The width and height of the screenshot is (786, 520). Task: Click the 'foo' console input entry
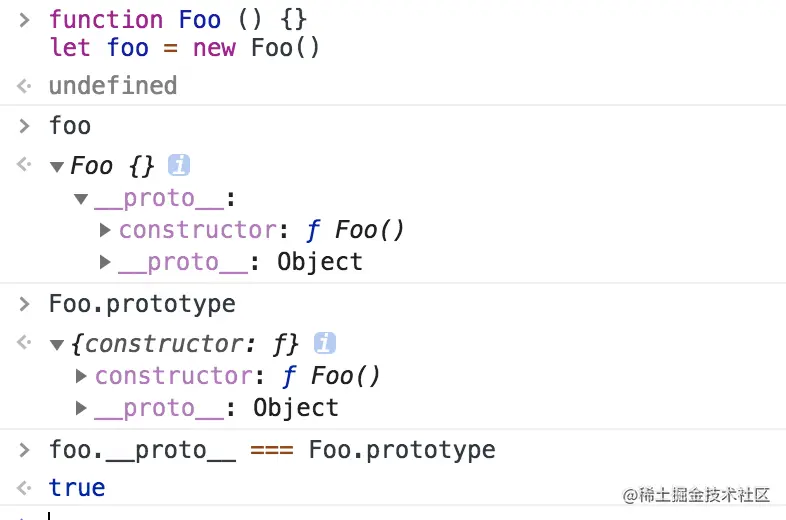pyautogui.click(x=70, y=125)
